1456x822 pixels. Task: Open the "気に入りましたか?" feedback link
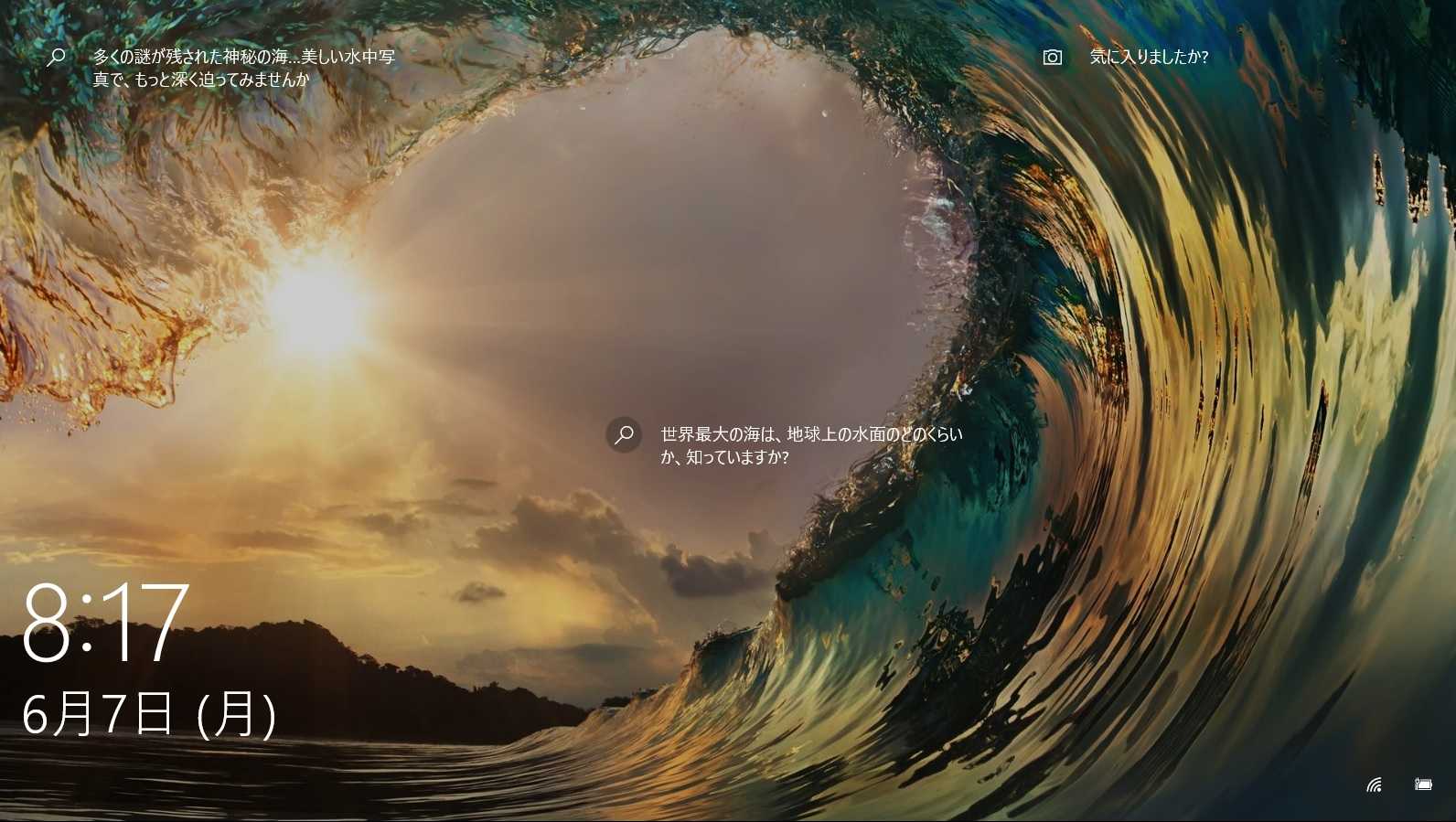coord(1149,57)
